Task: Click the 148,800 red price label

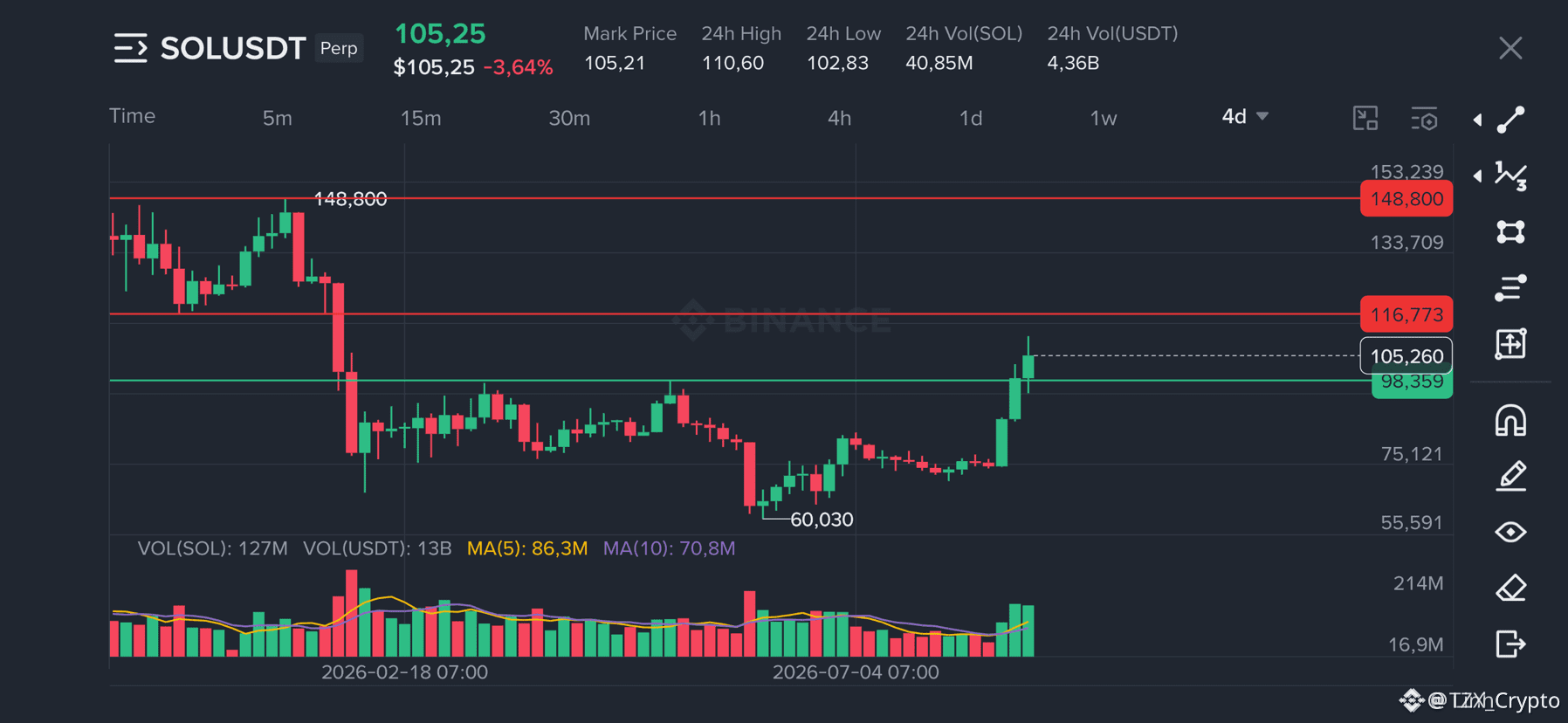Action: pyautogui.click(x=1406, y=199)
